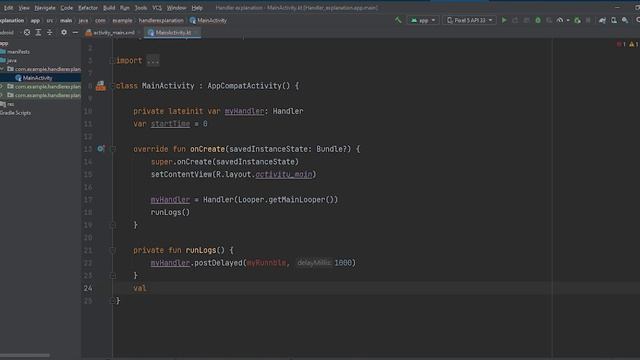Collapse the MainActivity class fold marker
640x360 pixels.
coord(112,86)
